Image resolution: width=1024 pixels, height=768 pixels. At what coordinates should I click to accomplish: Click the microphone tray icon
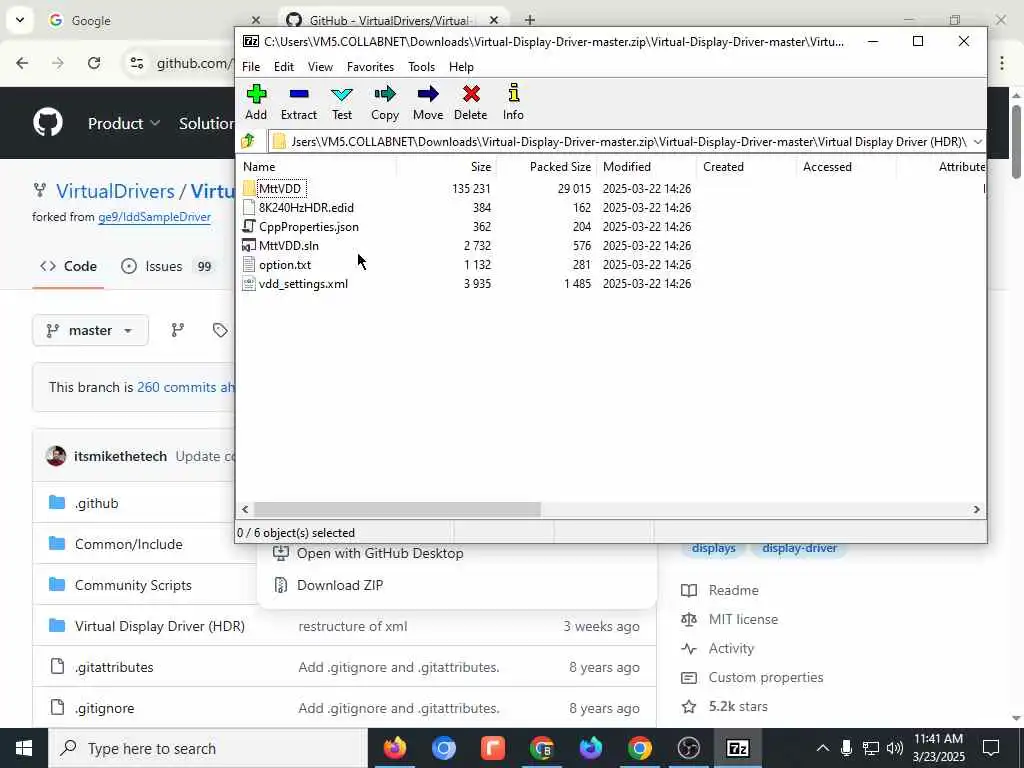pos(846,748)
